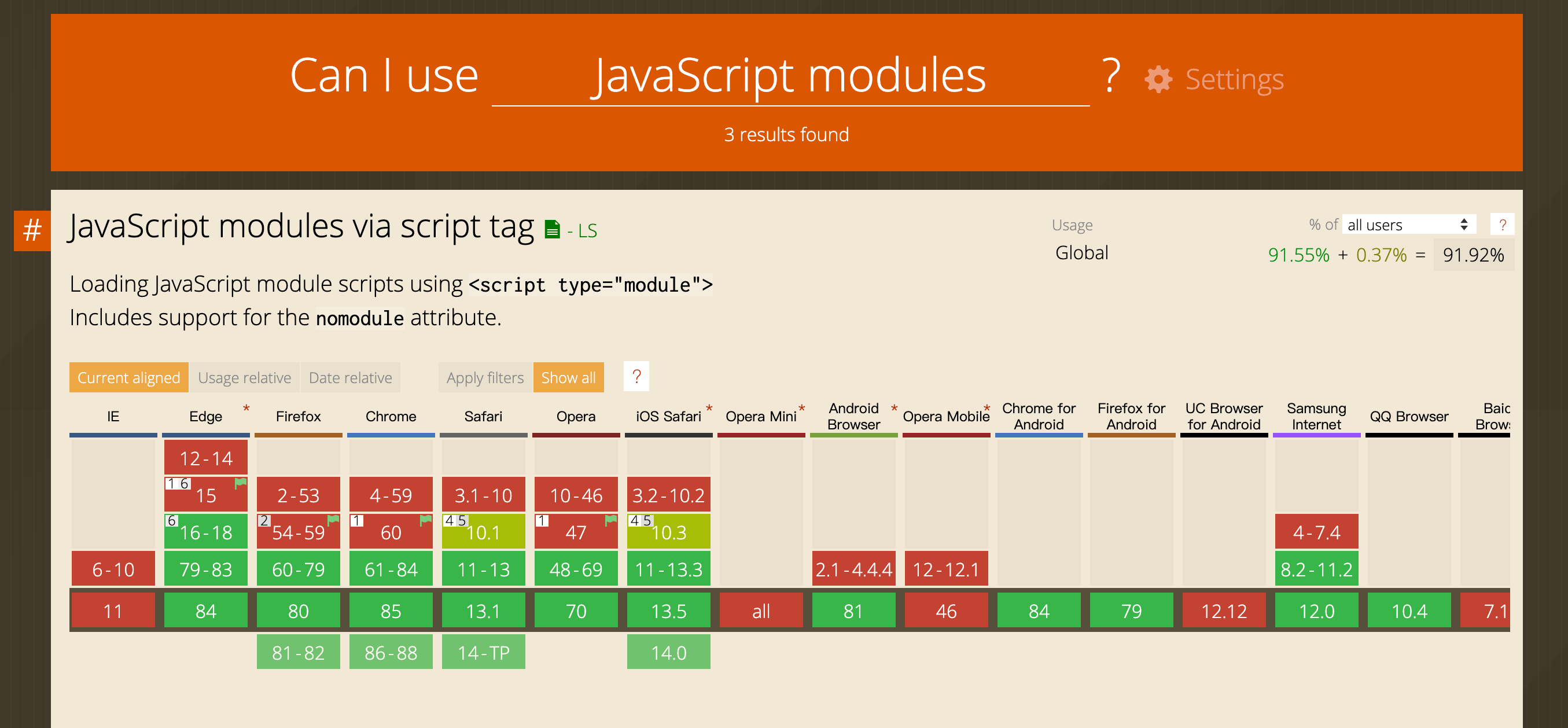Select iOS Safari 14.0 cell
1568x728 pixels.
[668, 652]
